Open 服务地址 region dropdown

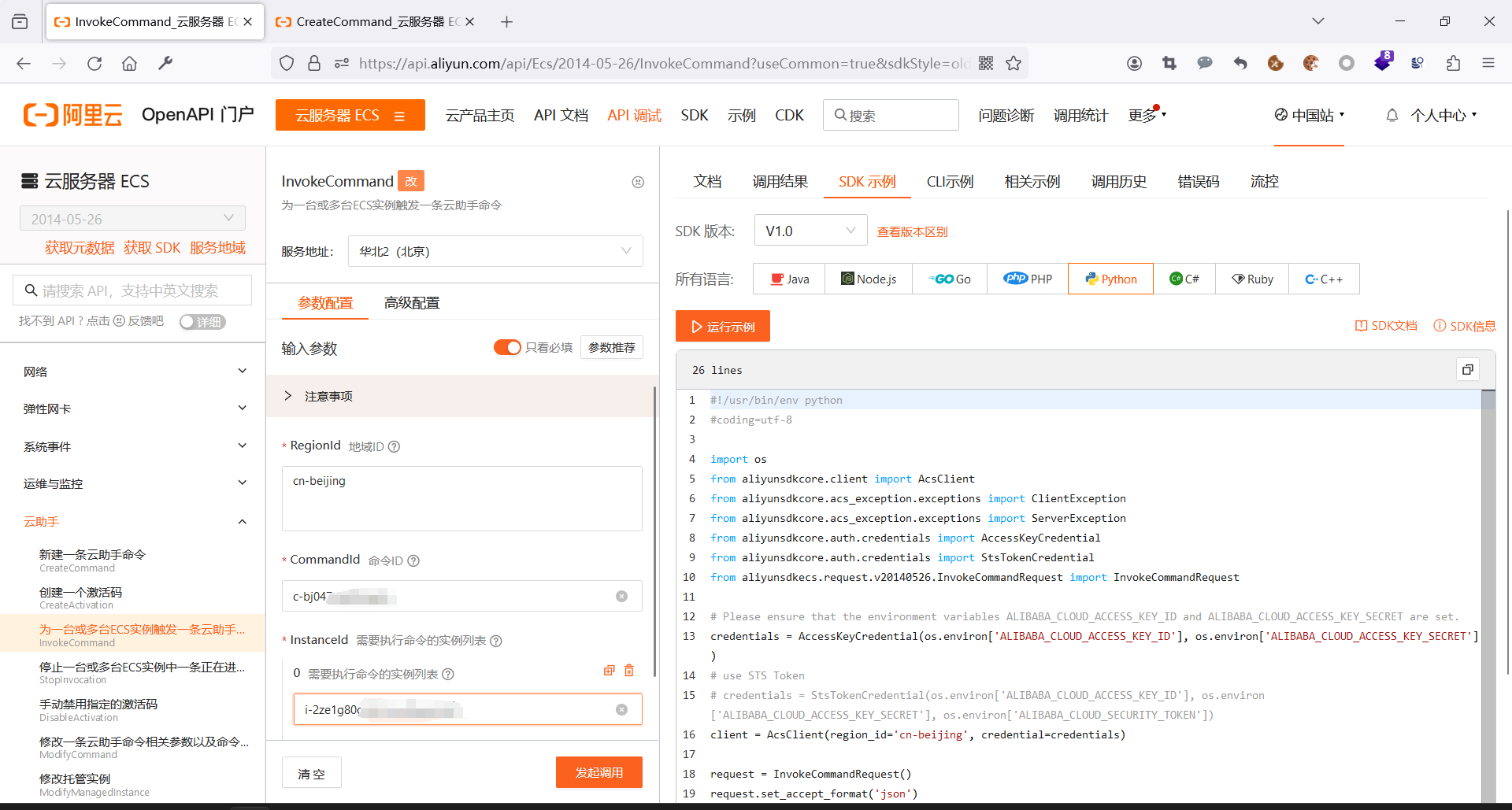coord(495,251)
